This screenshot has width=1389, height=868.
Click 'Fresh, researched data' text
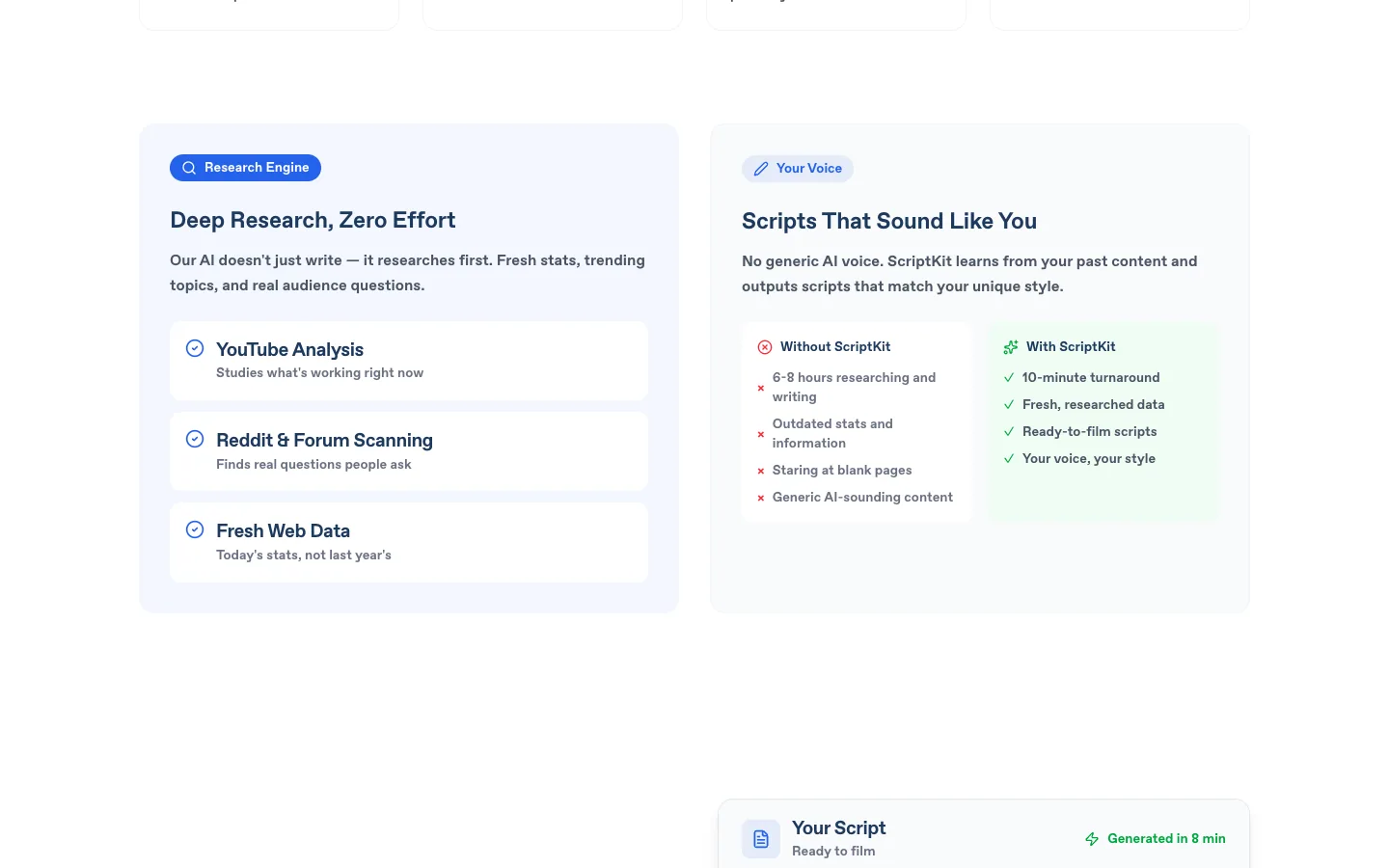pyautogui.click(x=1093, y=404)
